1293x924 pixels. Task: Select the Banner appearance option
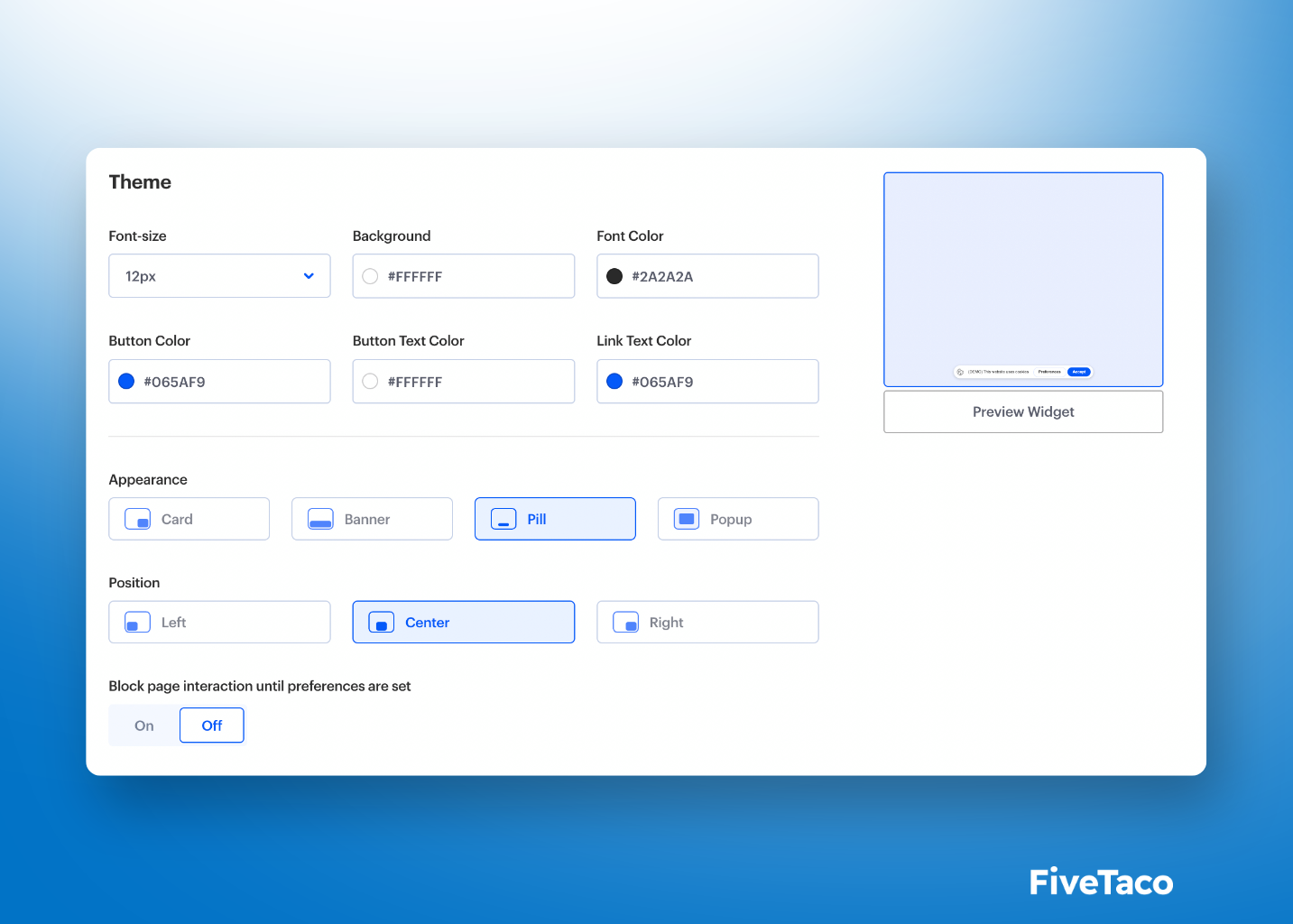coord(372,519)
